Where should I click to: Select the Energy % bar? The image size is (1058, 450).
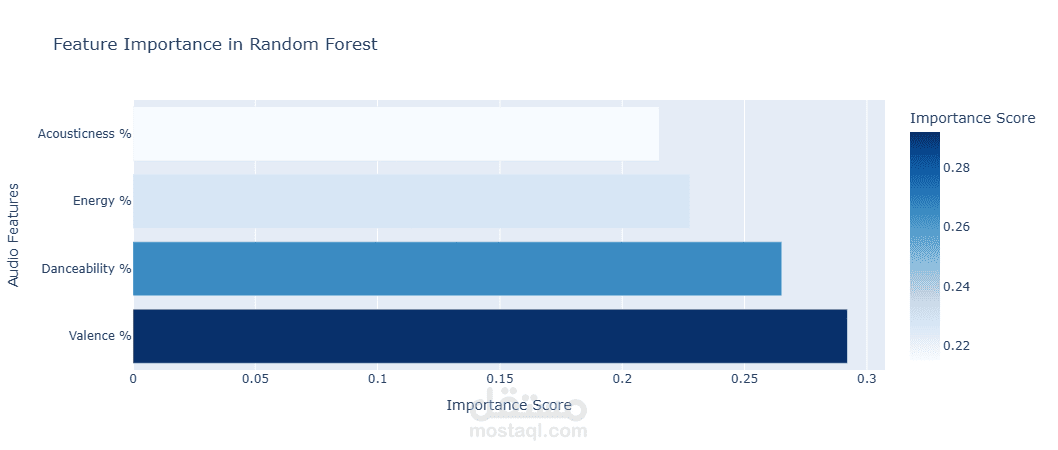click(411, 201)
